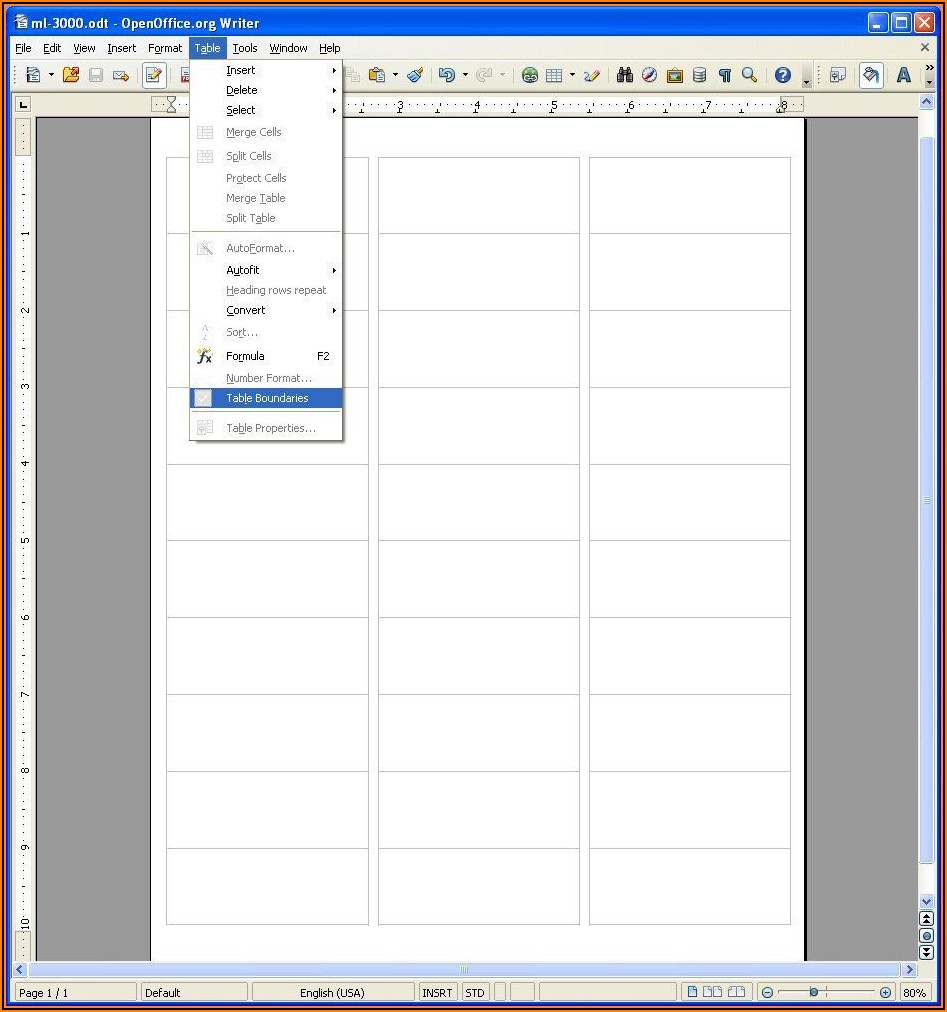The image size is (947, 1012).
Task: Click English (USA) language in status bar
Action: 332,993
